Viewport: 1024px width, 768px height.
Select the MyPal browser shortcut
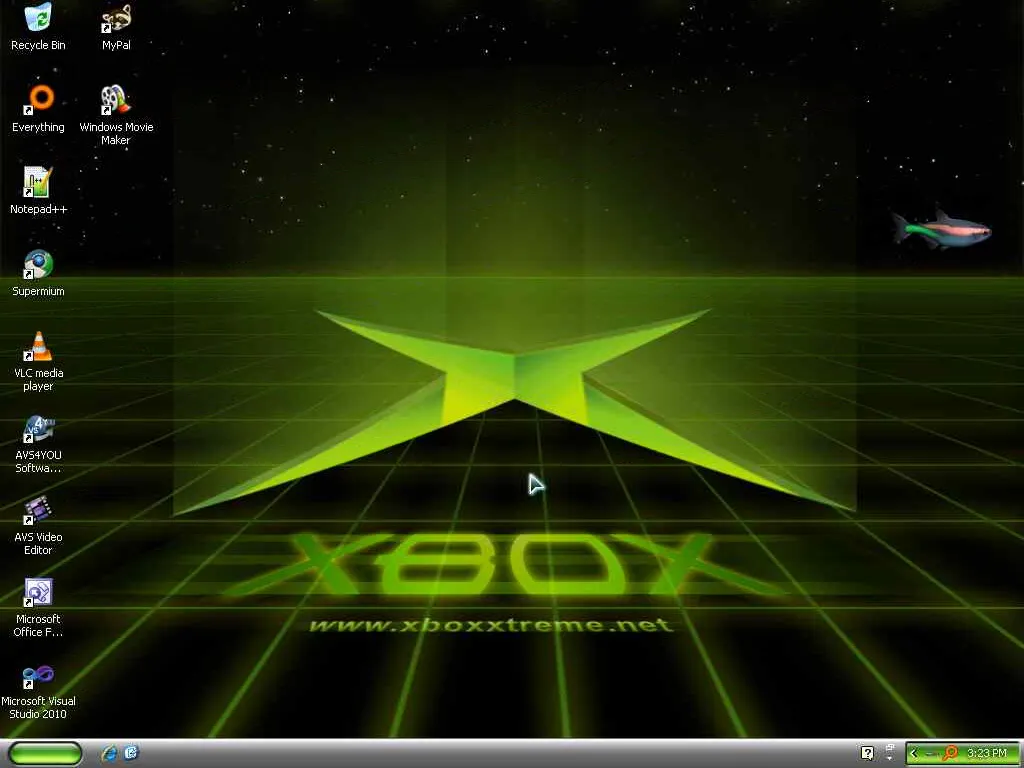[x=116, y=26]
